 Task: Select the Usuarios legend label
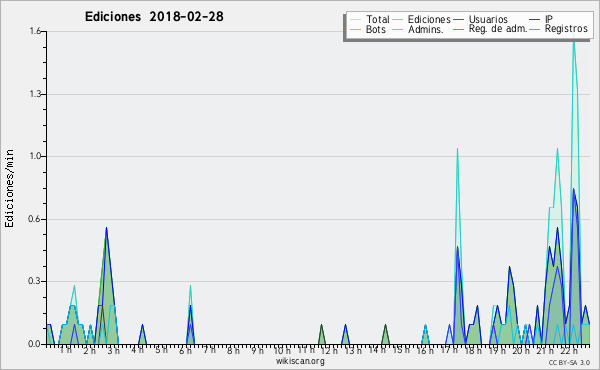(488, 19)
